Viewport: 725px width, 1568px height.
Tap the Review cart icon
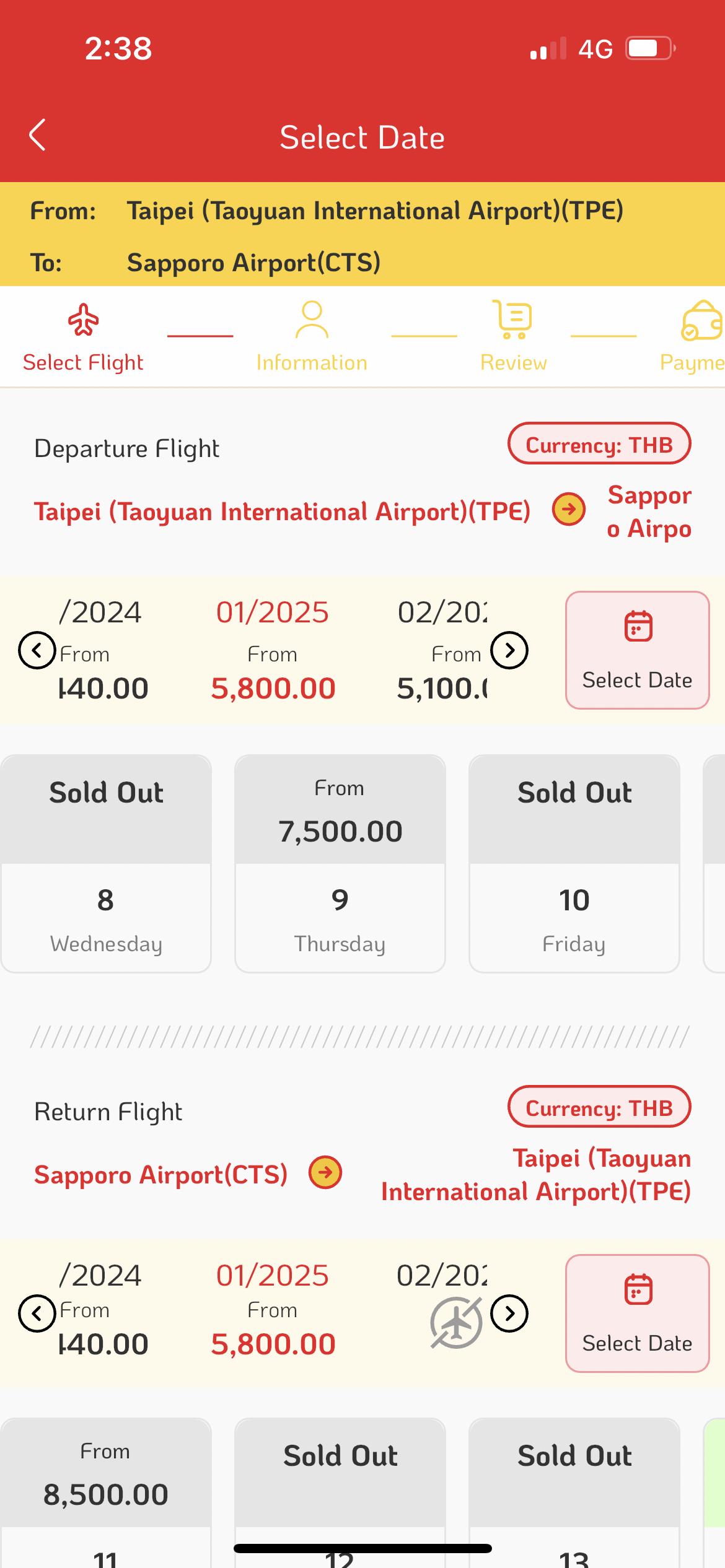point(512,320)
